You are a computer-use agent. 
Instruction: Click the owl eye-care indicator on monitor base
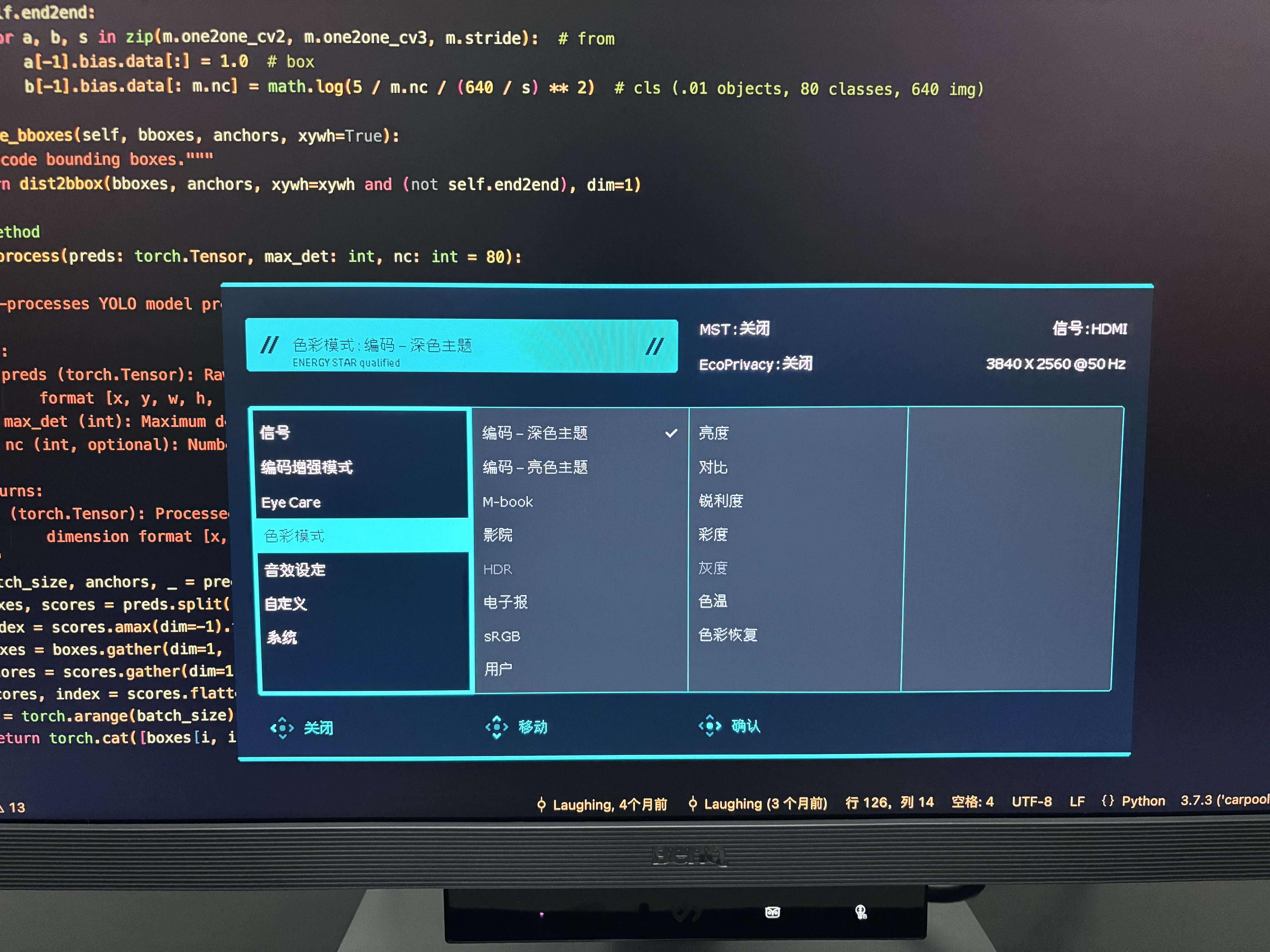coord(773,912)
